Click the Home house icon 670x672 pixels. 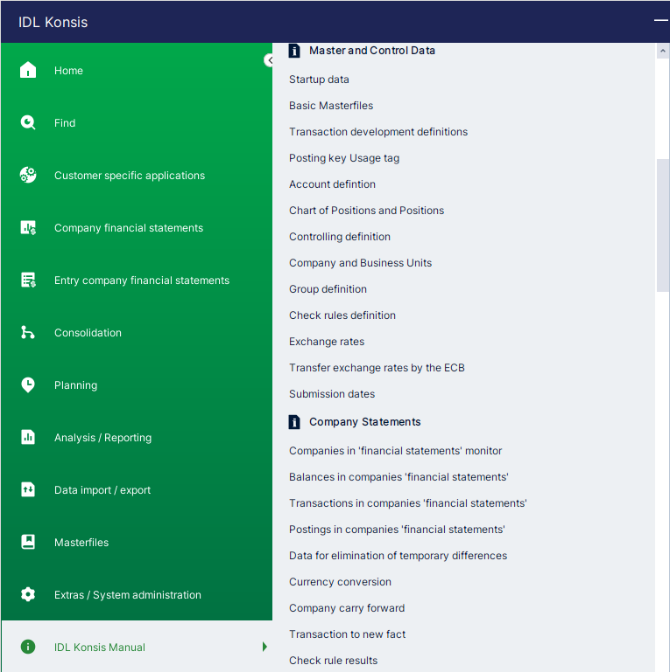[28, 70]
